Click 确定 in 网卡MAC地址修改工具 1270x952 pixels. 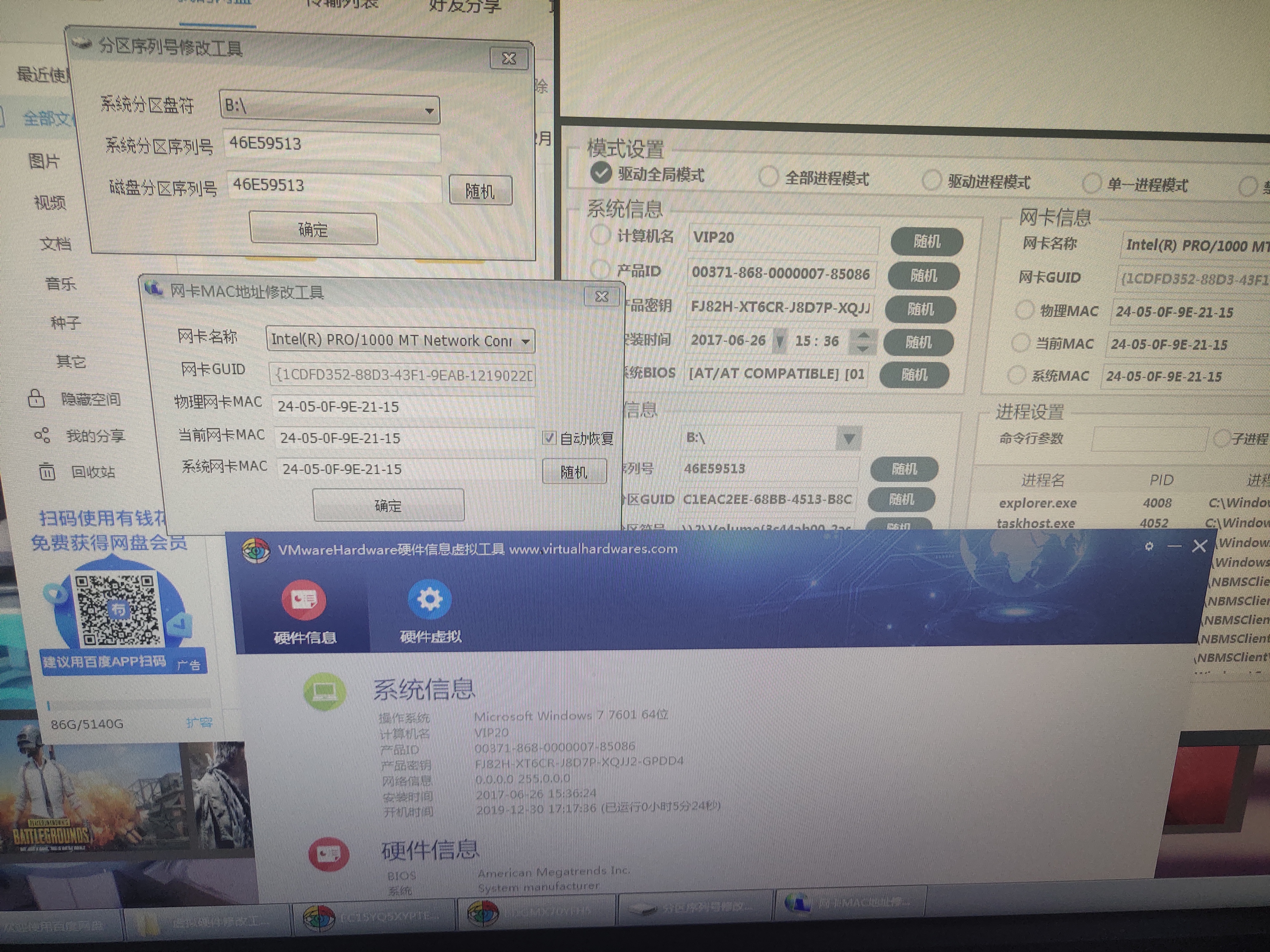pyautogui.click(x=389, y=505)
